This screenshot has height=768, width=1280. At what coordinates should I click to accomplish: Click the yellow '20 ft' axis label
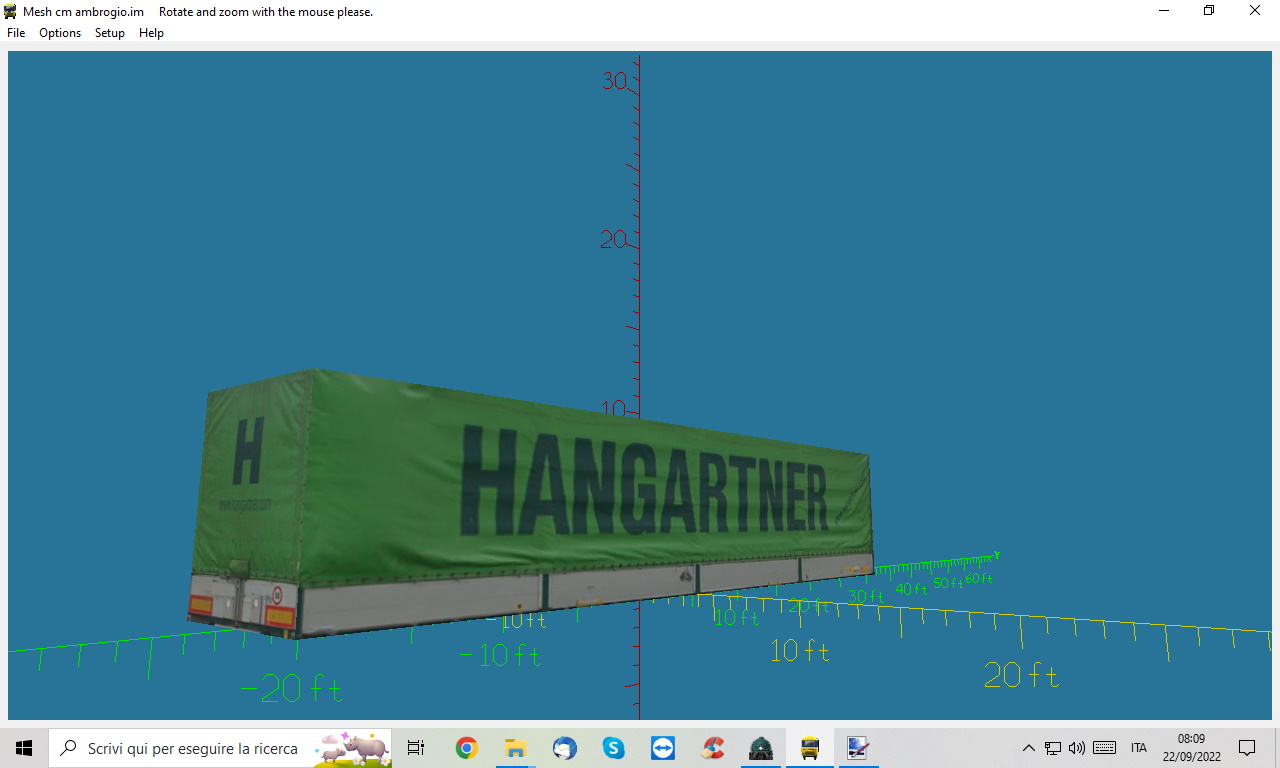coord(1021,676)
